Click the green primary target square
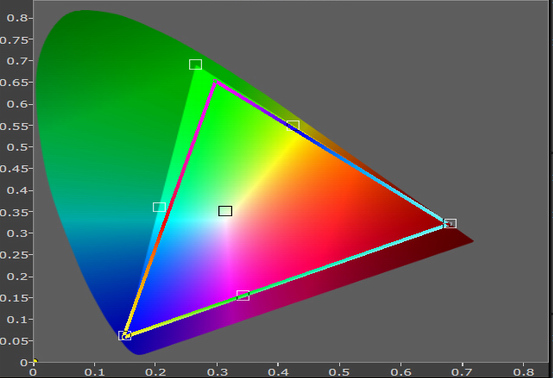 195,65
